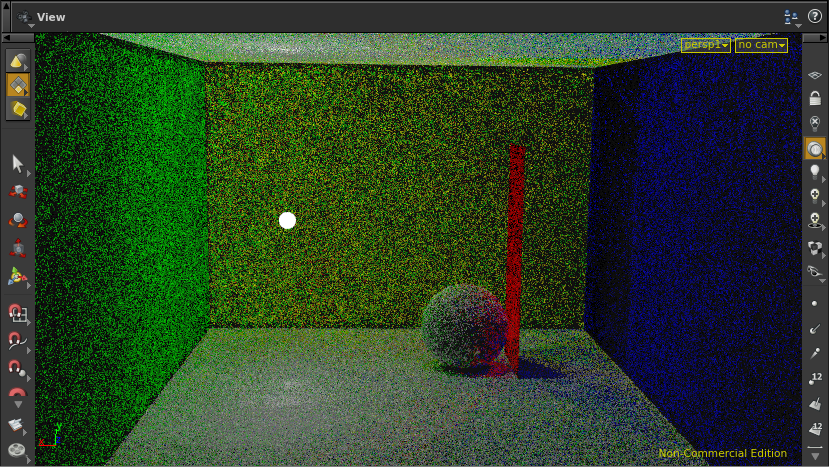Toggle primitive numbers display
Viewport: 829px width, 467px height.
815,429
